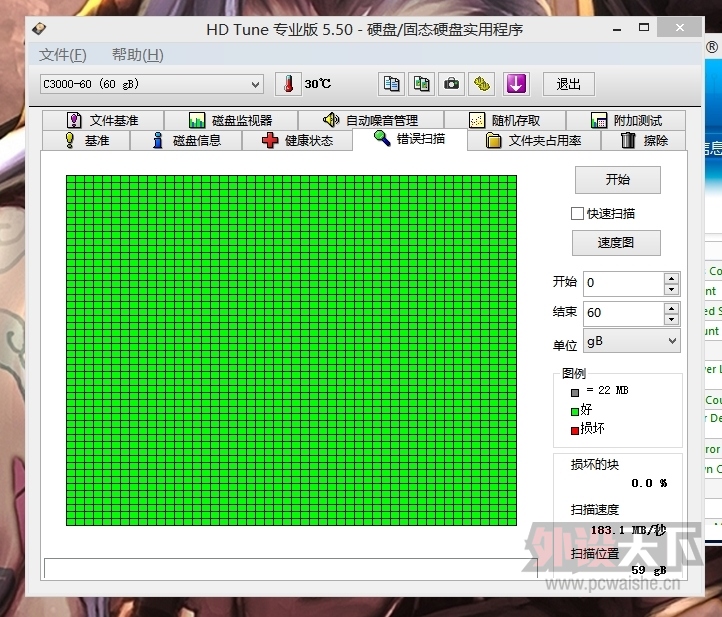
Task: Open the 磁盘信息 tab
Action: 186,140
